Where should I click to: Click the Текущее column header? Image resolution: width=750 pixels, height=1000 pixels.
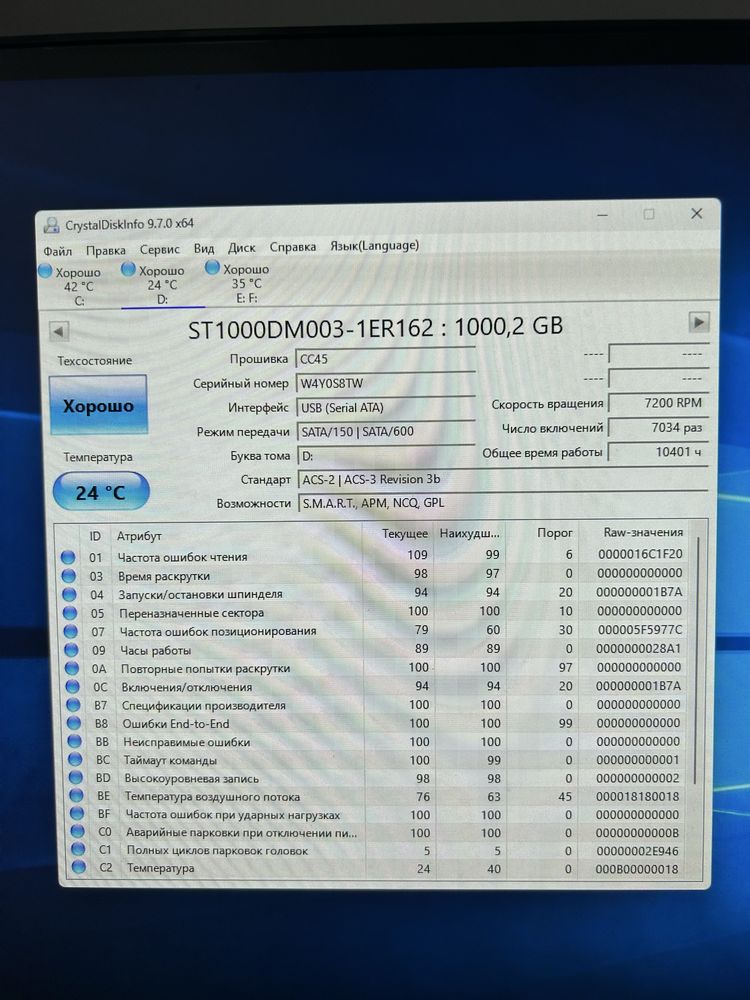(404, 534)
